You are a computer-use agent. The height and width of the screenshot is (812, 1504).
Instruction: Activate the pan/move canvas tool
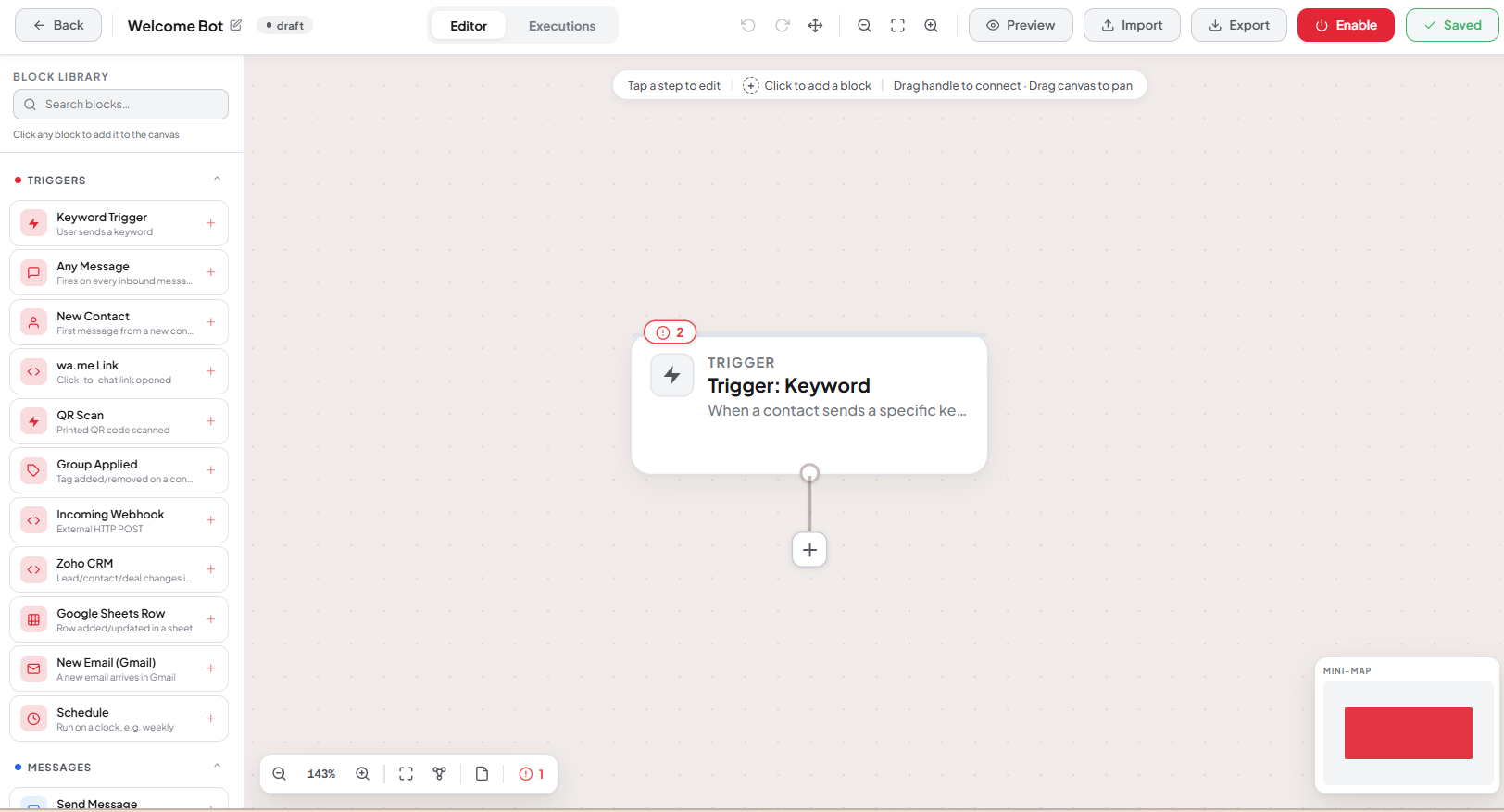click(x=816, y=25)
